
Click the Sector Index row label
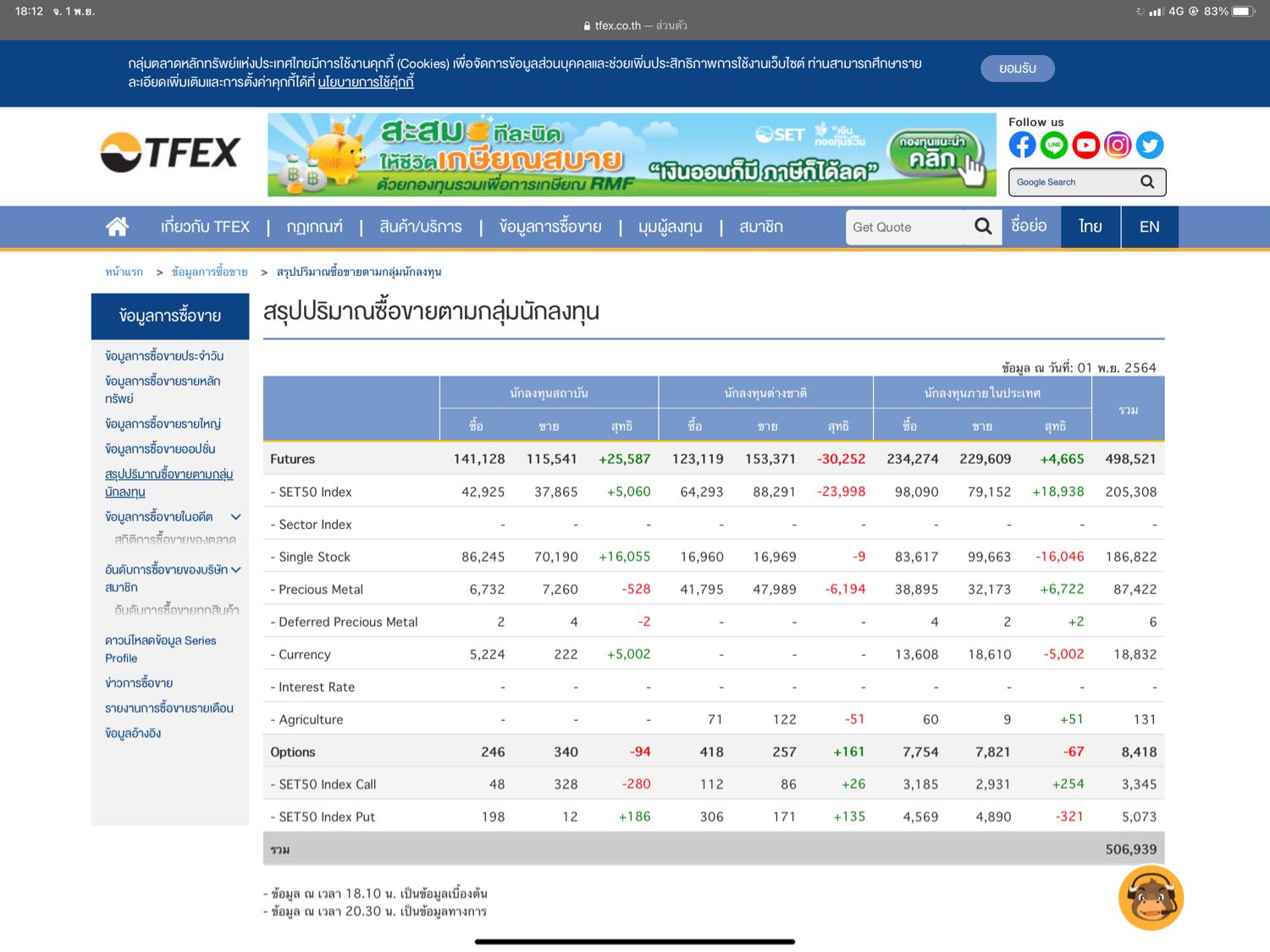click(x=311, y=525)
